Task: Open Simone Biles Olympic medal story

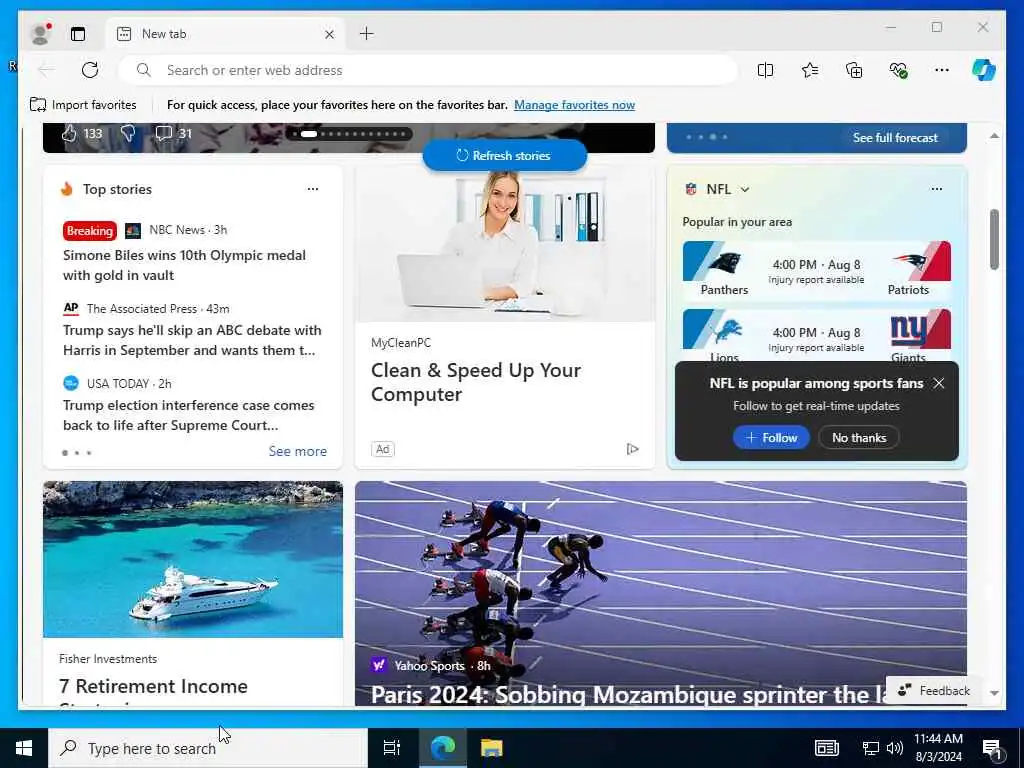Action: click(x=184, y=265)
